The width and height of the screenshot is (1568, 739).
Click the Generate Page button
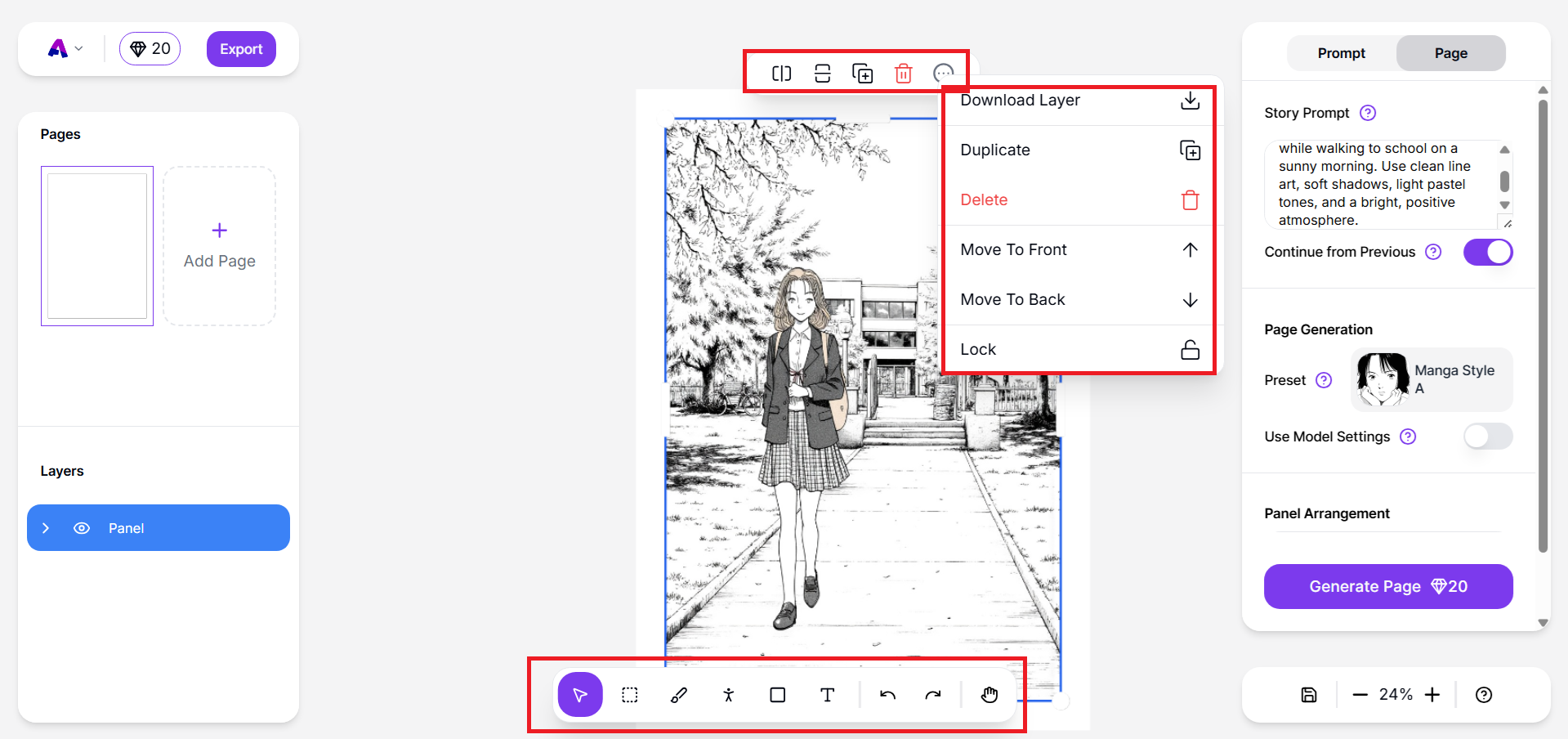pos(1387,586)
